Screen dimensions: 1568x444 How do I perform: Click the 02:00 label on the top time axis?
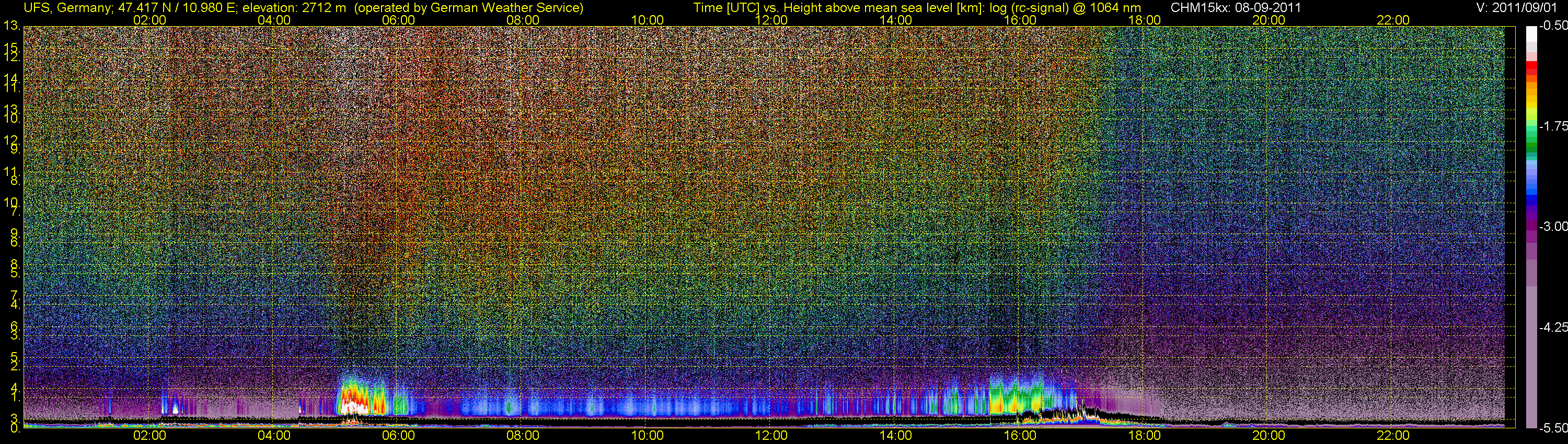pos(149,20)
